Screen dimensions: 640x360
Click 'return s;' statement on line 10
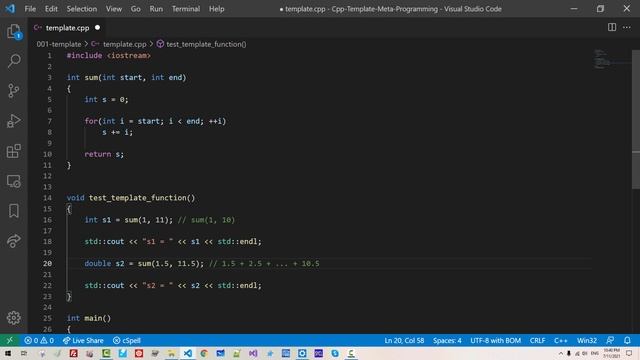tap(104, 154)
